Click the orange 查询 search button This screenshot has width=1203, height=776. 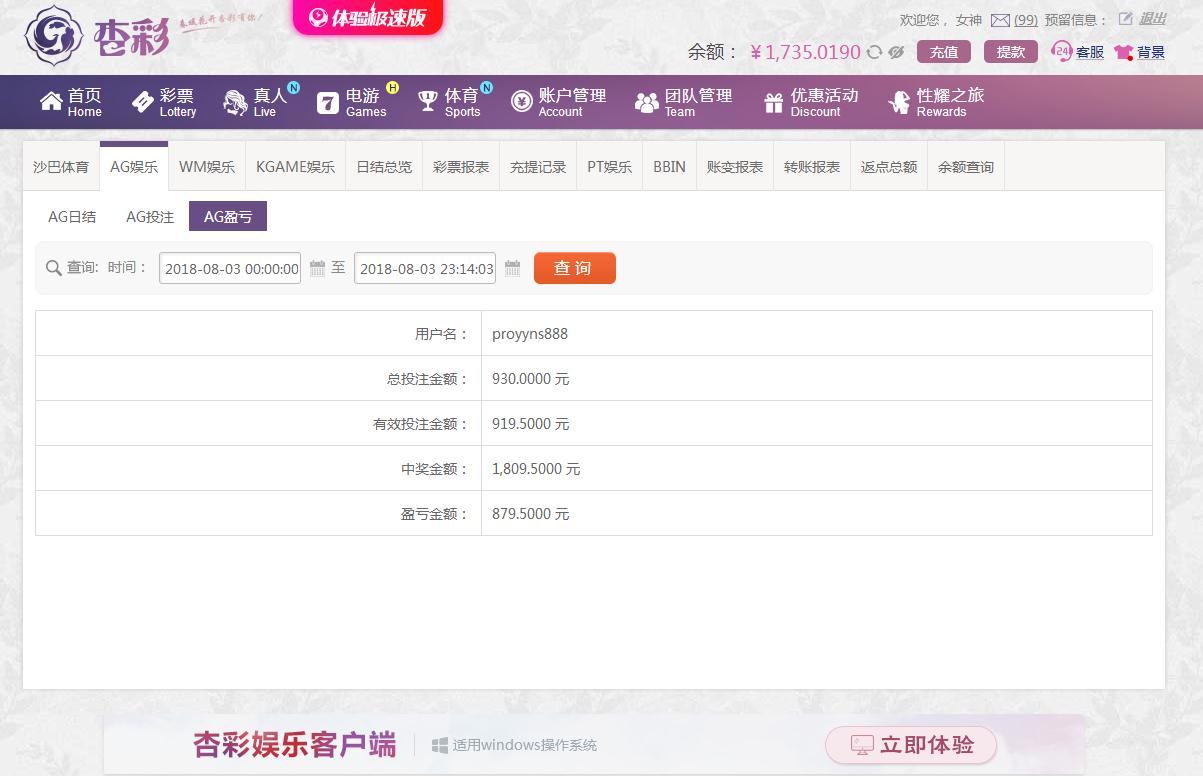pyautogui.click(x=575, y=268)
